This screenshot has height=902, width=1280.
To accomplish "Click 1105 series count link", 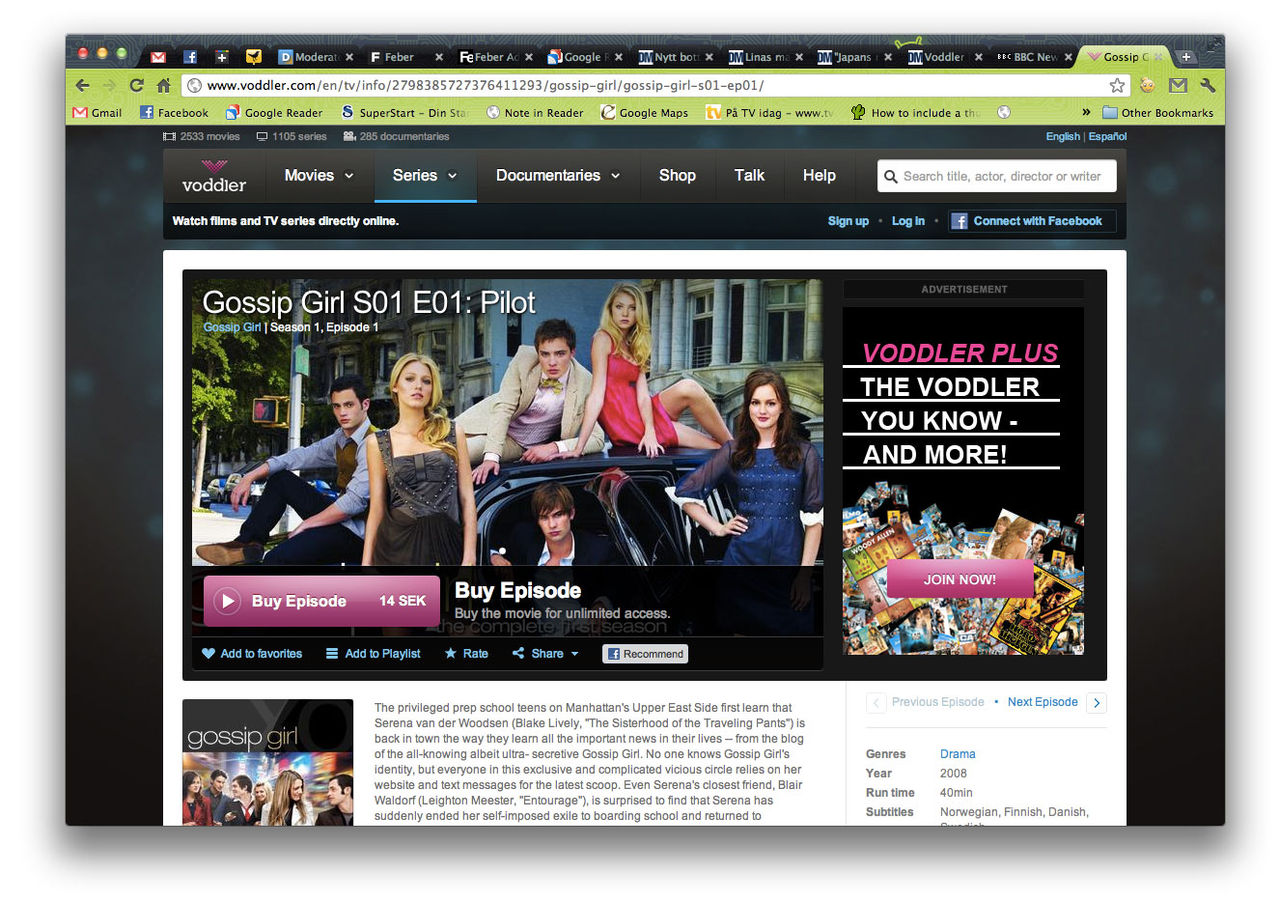I will pos(291,136).
